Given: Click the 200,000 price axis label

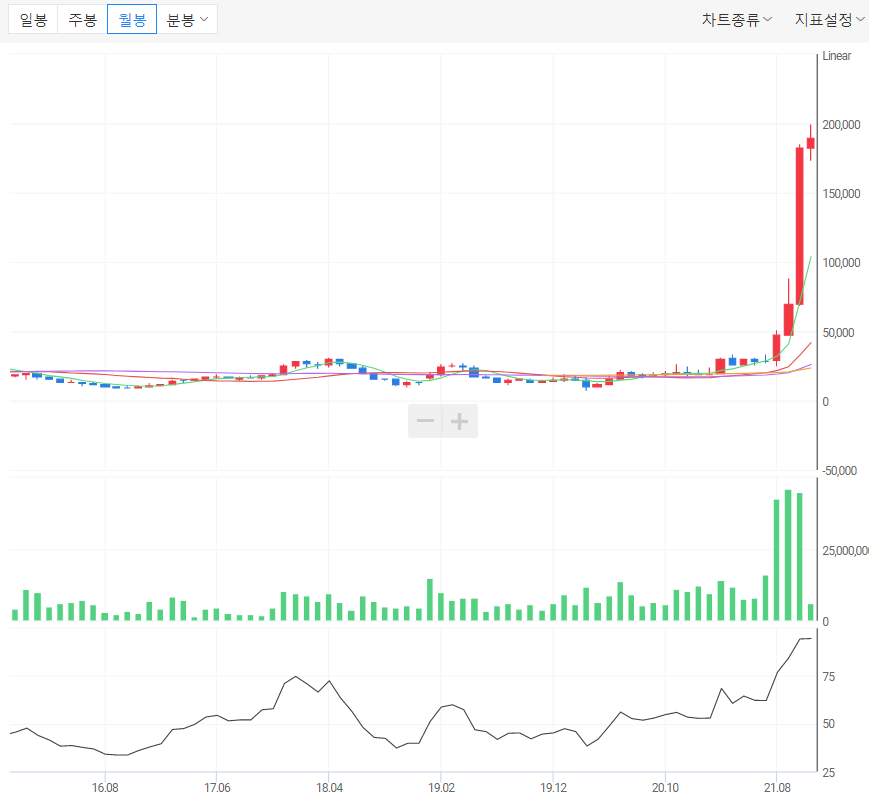Looking at the screenshot, I should (x=841, y=125).
